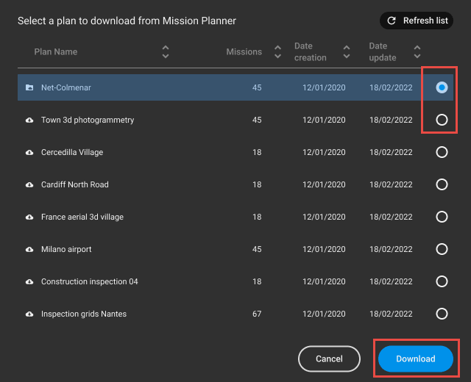Click the Date creation column header
Viewport: 471px width, 382px height.
click(310, 52)
